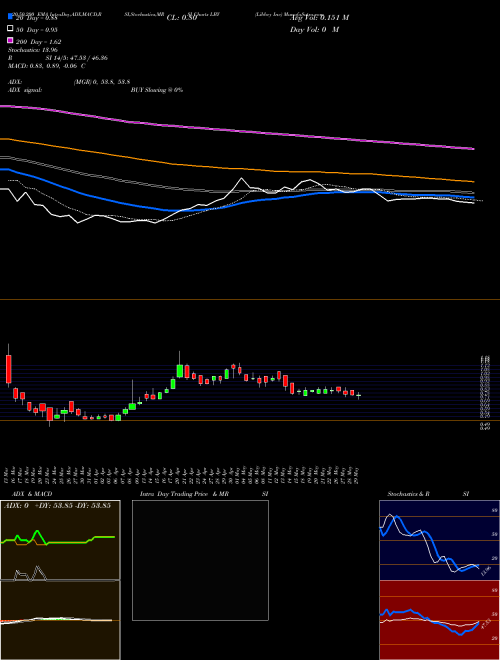This screenshot has width=500, height=660.
Task: Click the white 50 Day legend swatch
Action: coord(11,28)
